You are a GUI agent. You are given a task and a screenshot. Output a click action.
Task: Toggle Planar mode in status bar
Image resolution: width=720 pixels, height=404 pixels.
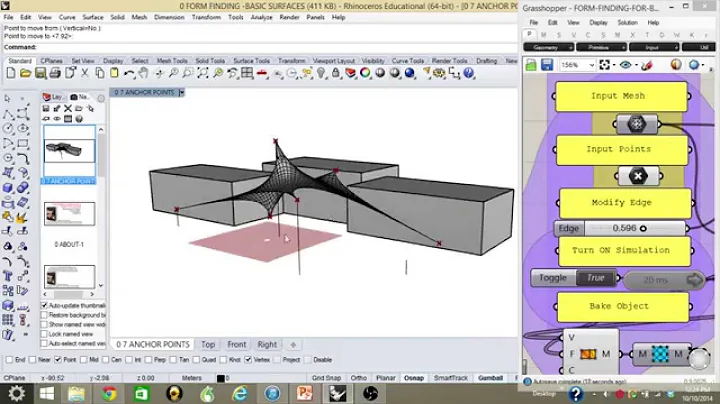(386, 378)
